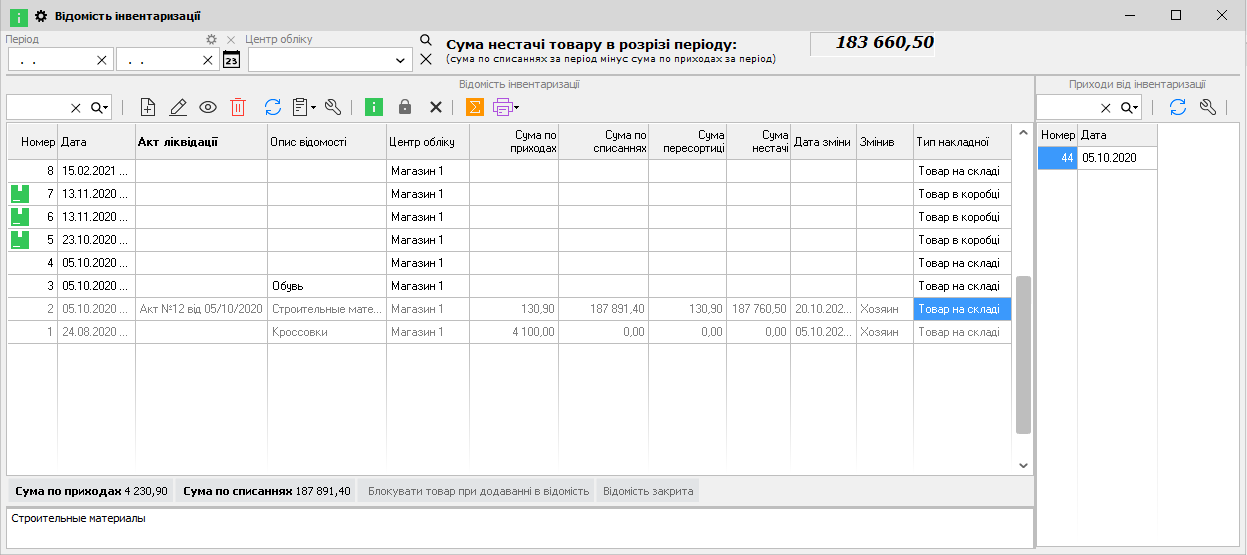Click the red trash delete icon
The image size is (1247, 555).
238,107
